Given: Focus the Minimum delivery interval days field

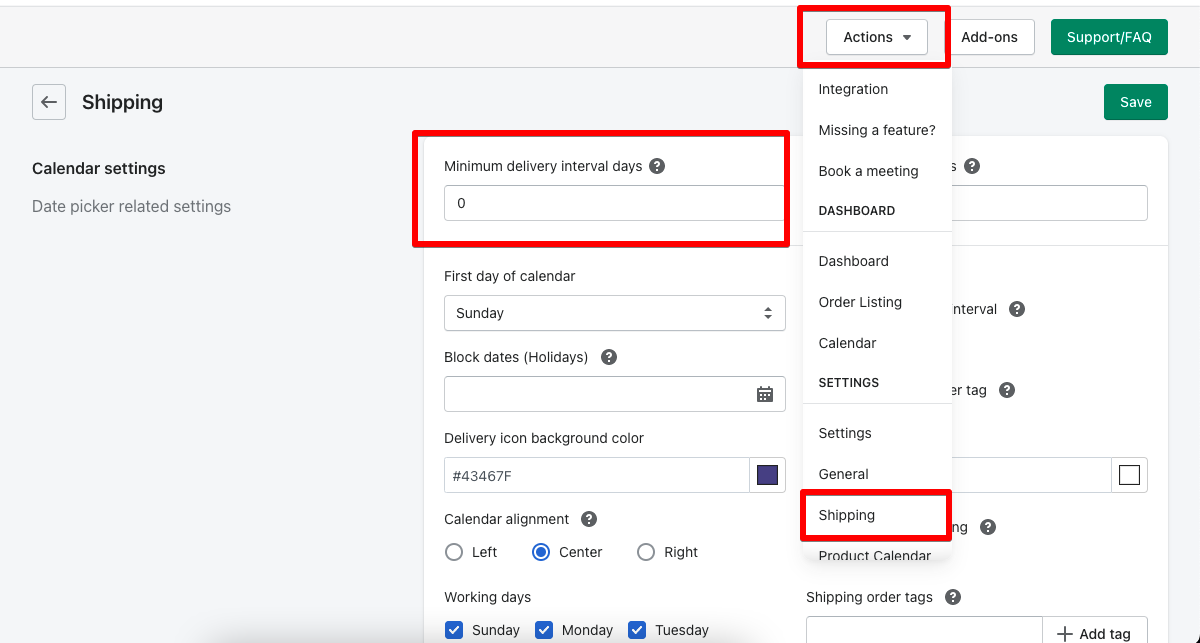Looking at the screenshot, I should 614,203.
